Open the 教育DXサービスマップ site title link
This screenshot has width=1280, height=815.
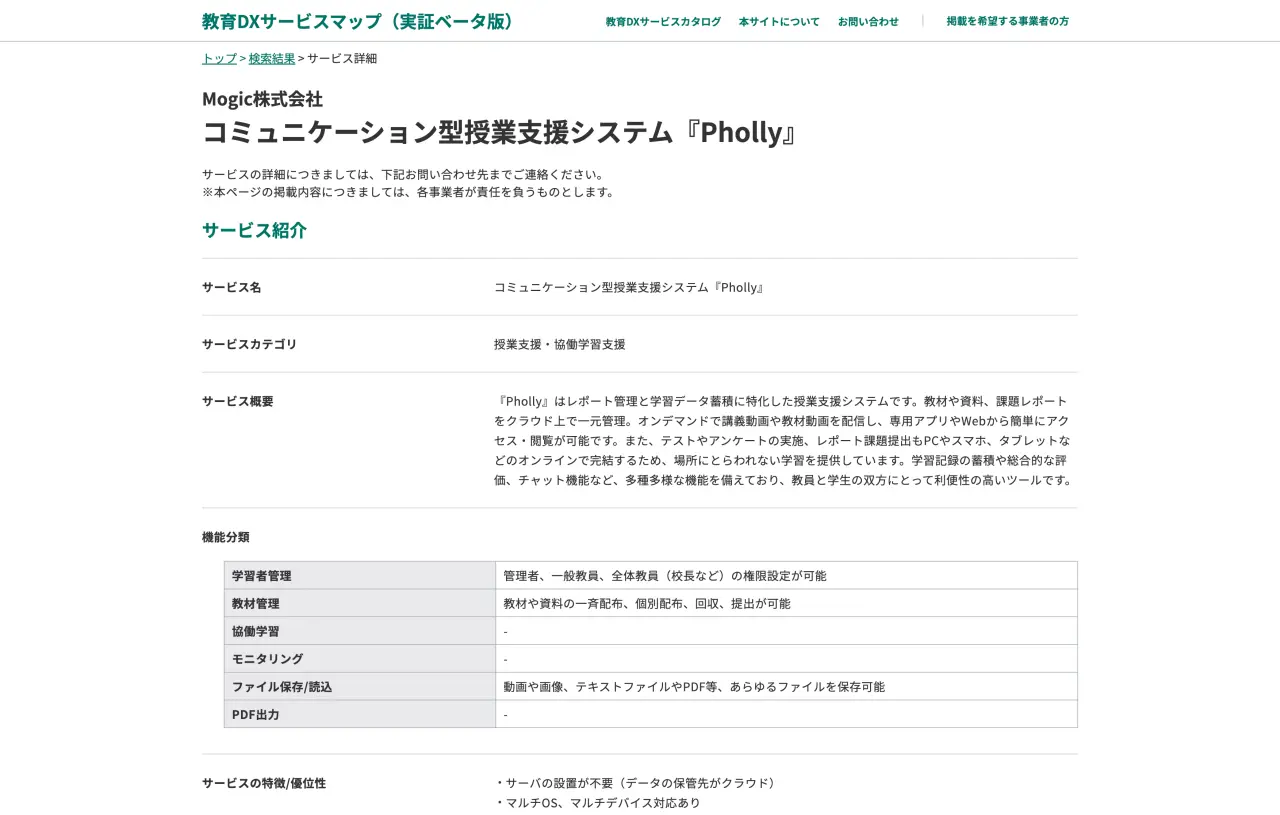point(360,21)
